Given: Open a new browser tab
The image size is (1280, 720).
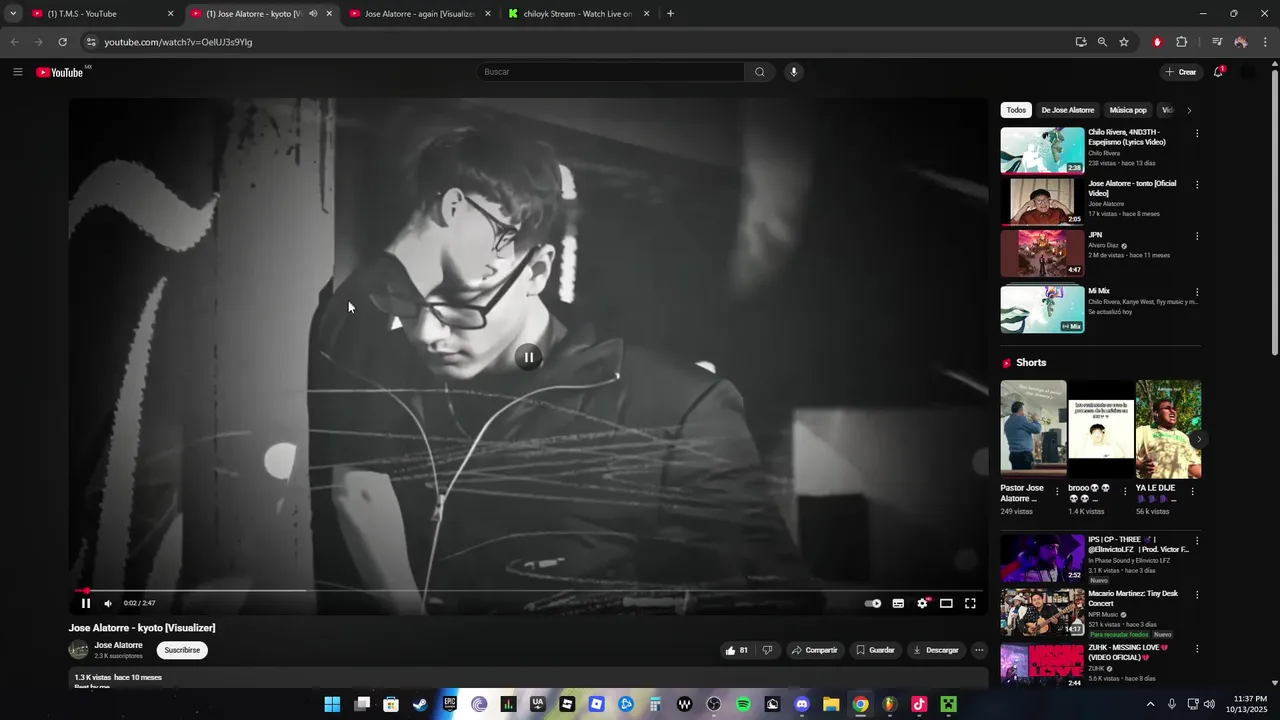Looking at the screenshot, I should point(670,14).
